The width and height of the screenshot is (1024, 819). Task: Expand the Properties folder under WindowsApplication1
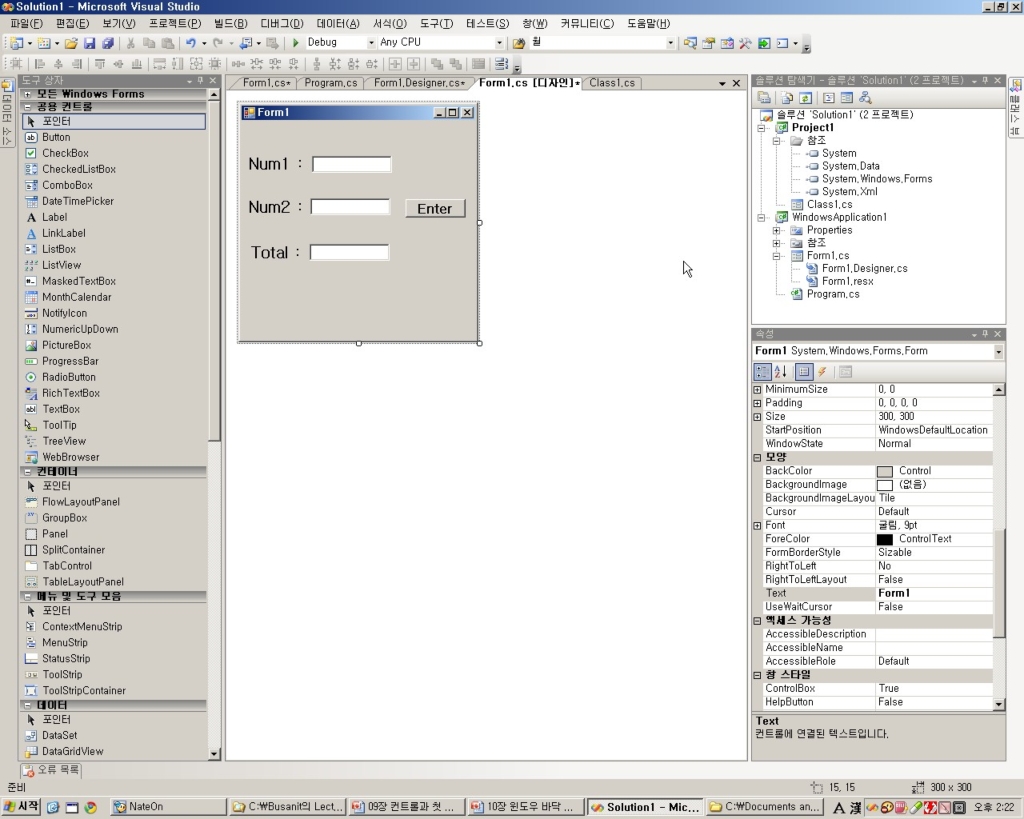point(776,231)
